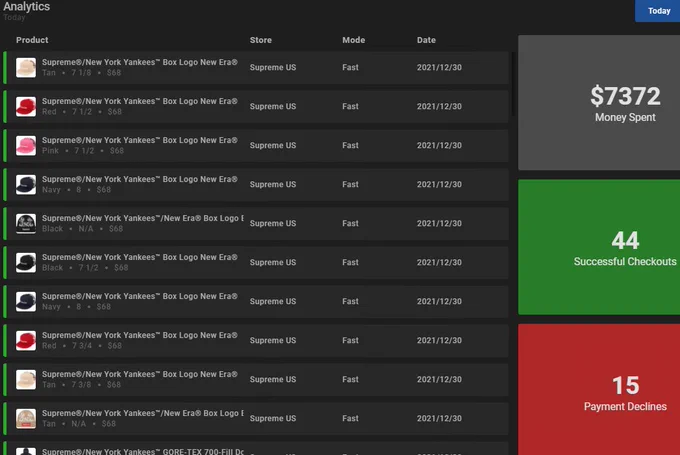Click the checkout list scrollbar
680x455 pixels.
pyautogui.click(x=513, y=84)
